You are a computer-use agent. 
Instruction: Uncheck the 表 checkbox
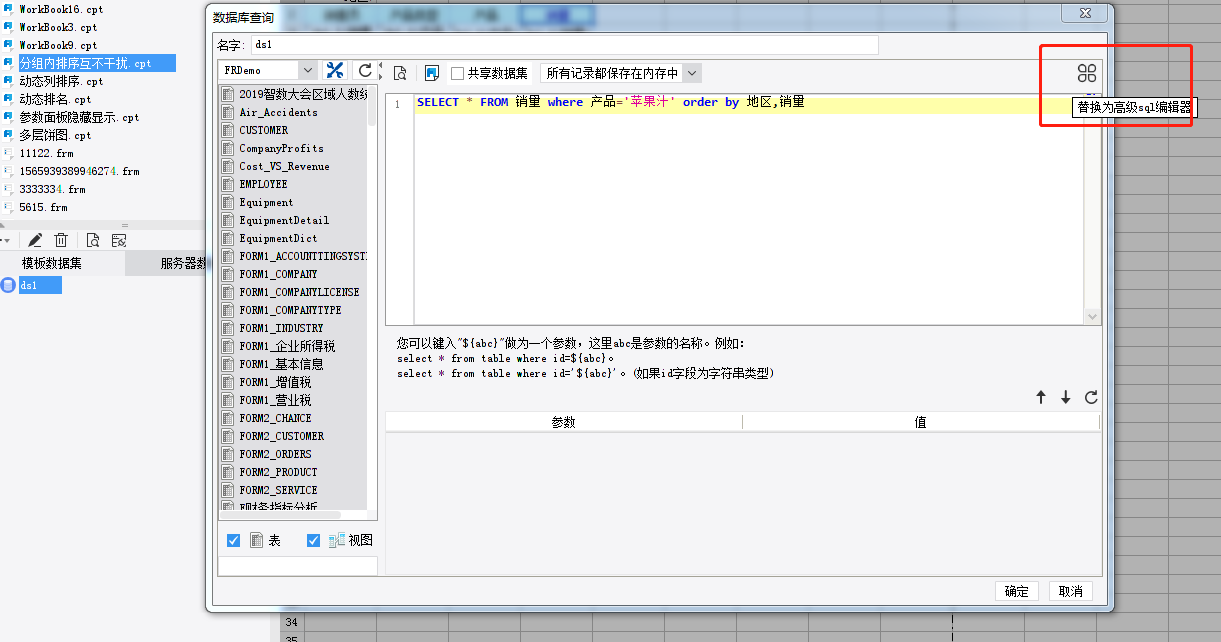(234, 540)
